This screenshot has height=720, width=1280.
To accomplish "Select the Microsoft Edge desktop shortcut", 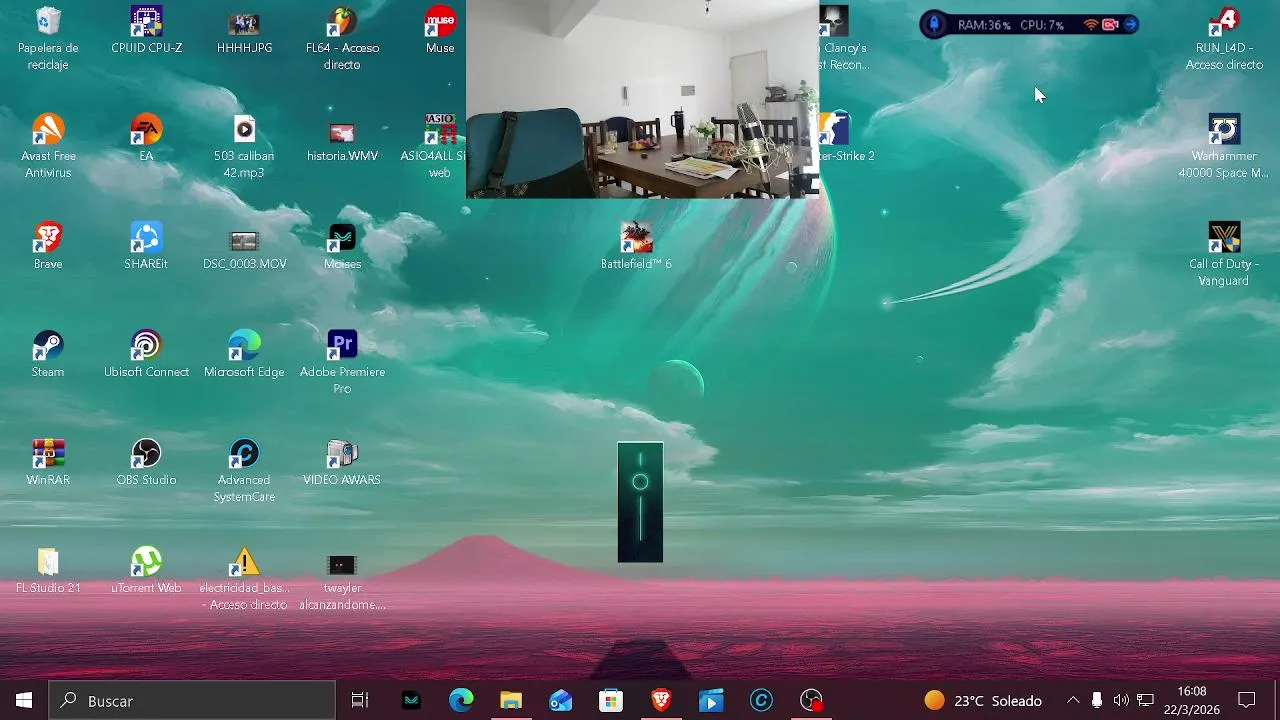I will click(x=244, y=354).
